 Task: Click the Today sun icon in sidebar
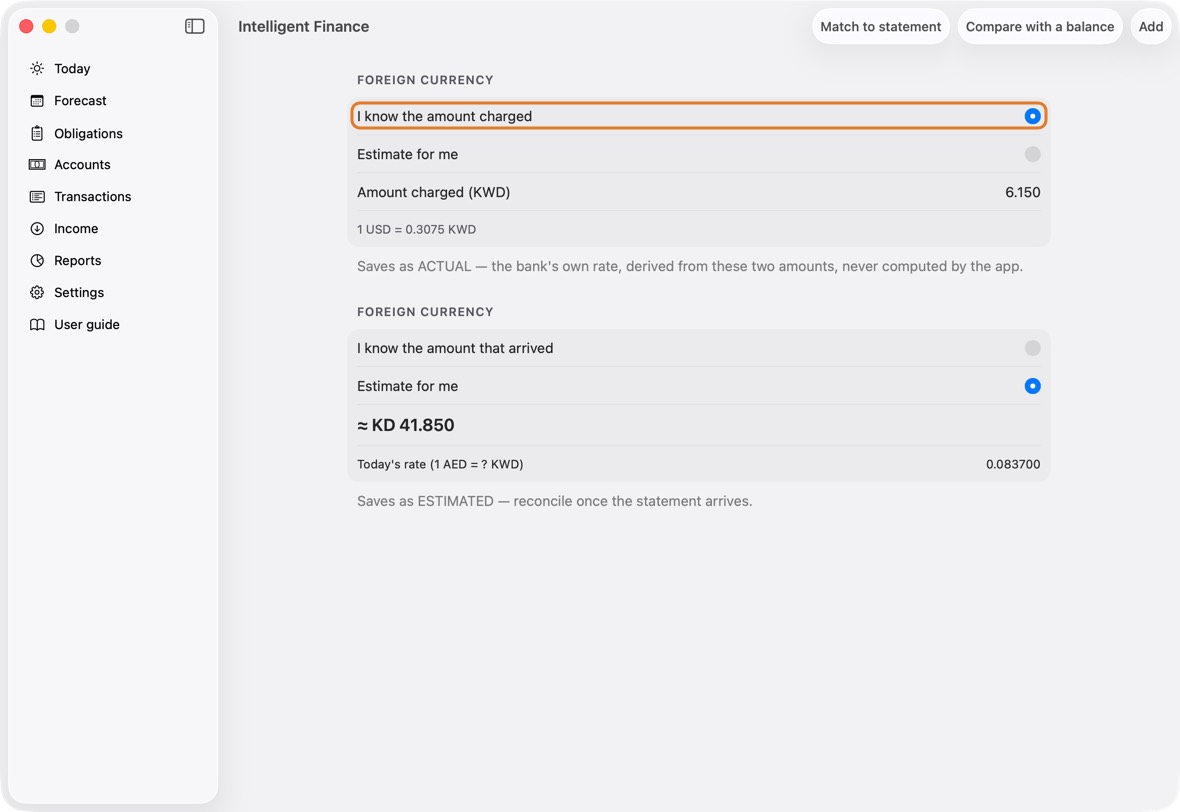pos(37,68)
